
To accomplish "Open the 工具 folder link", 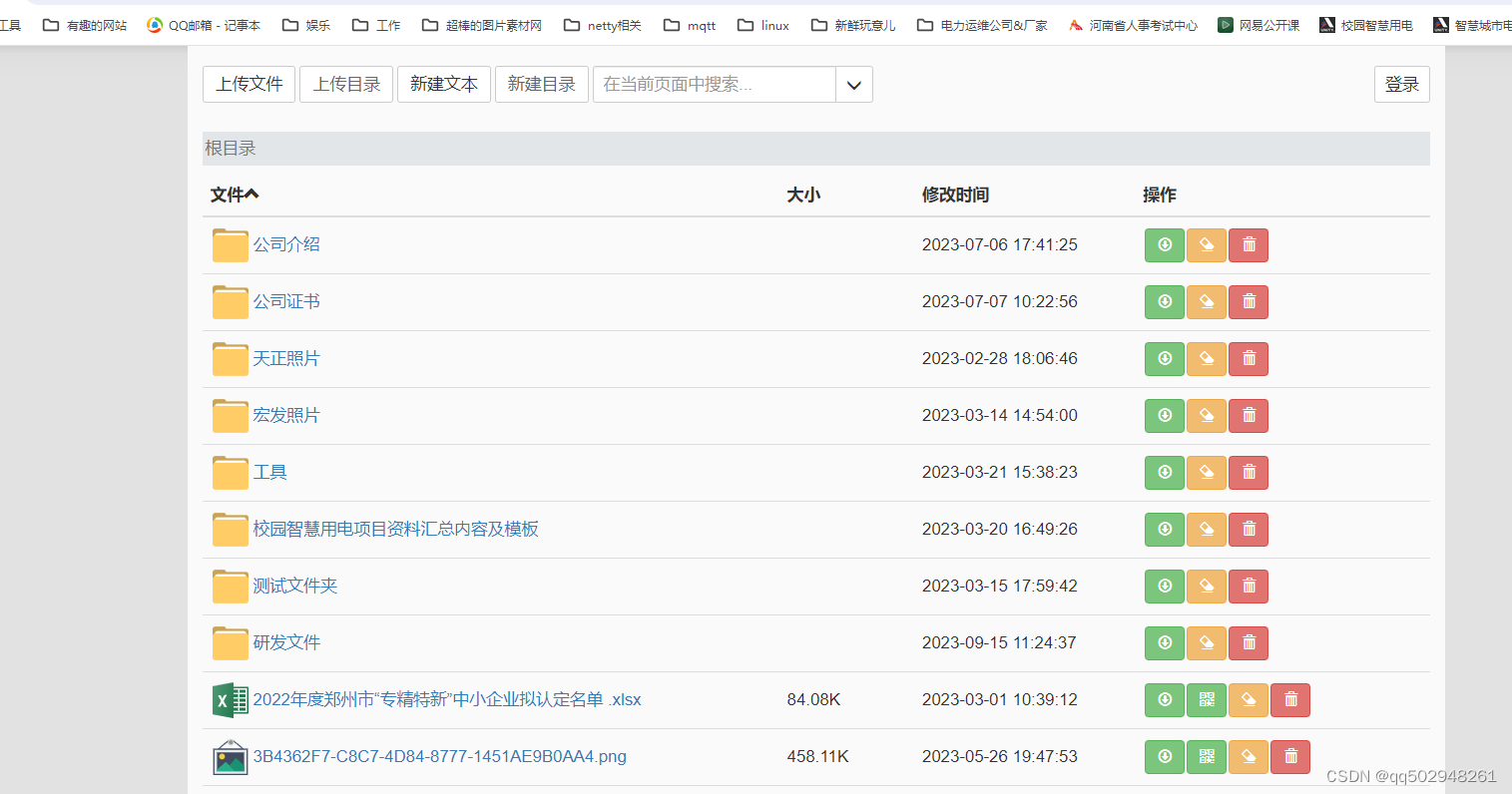I will [x=269, y=472].
